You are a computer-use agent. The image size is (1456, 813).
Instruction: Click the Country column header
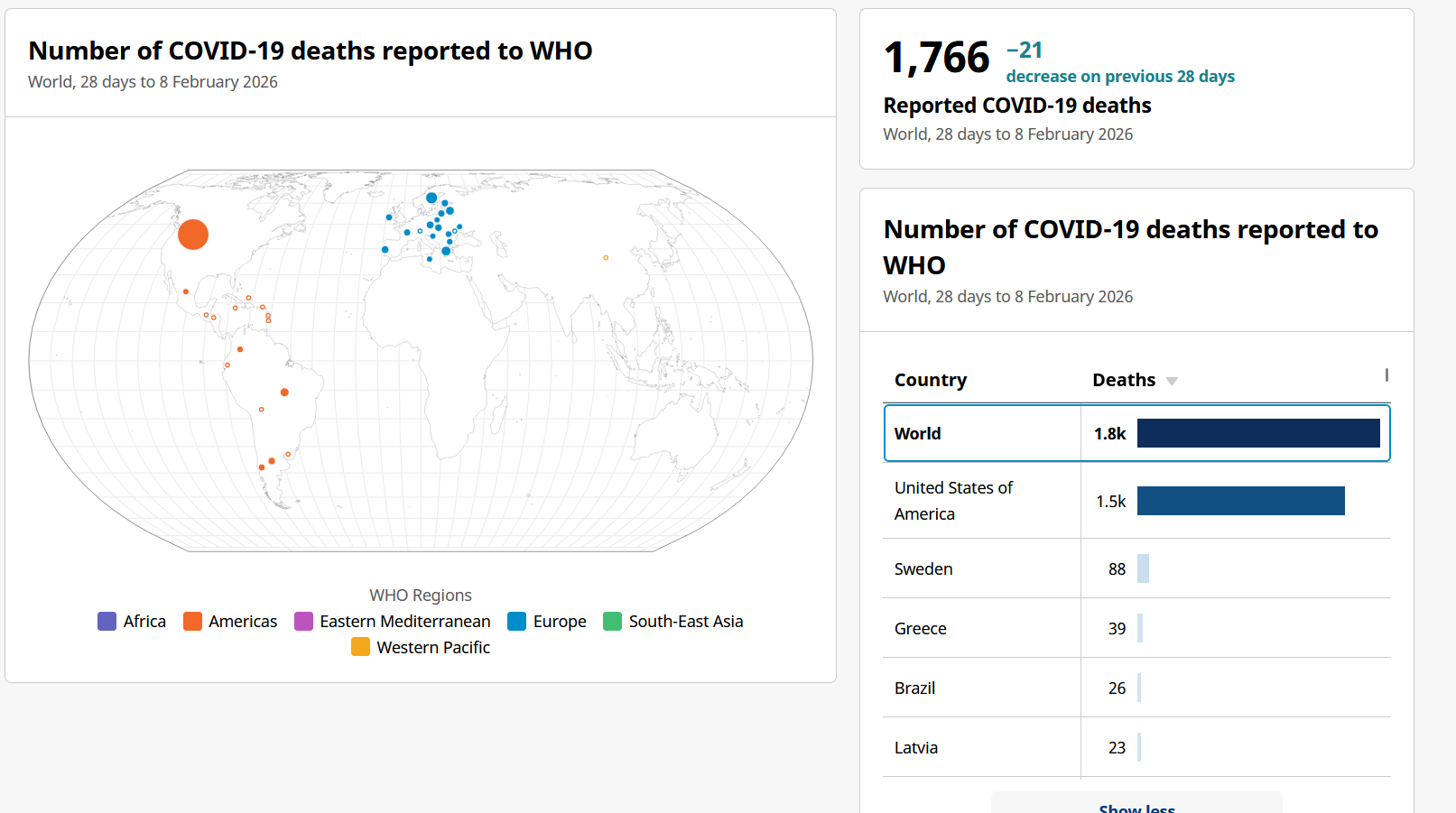pyautogui.click(x=930, y=380)
